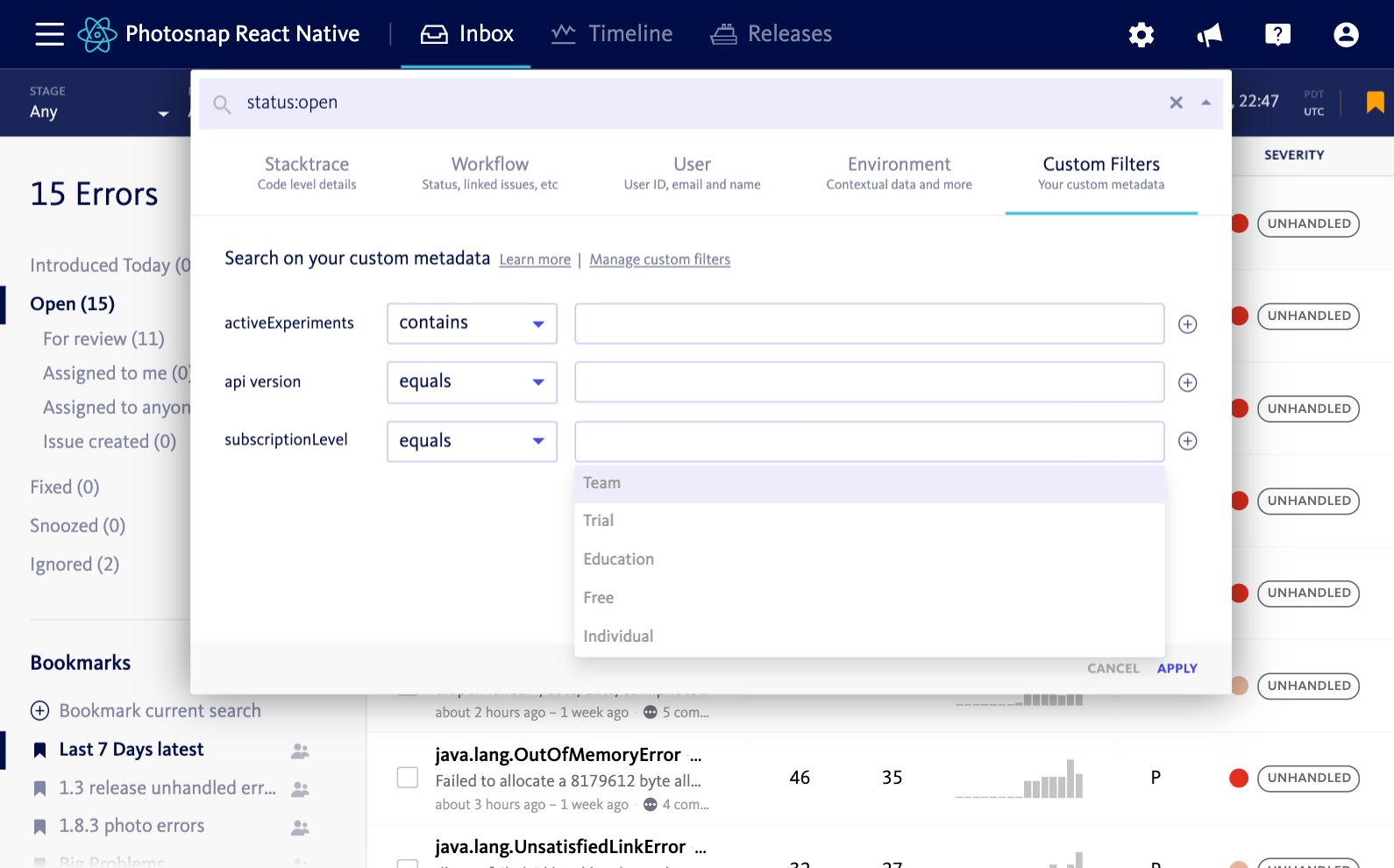Viewport: 1394px width, 868px height.
Task: Choose Individual from the suggestion list
Action: coord(869,637)
